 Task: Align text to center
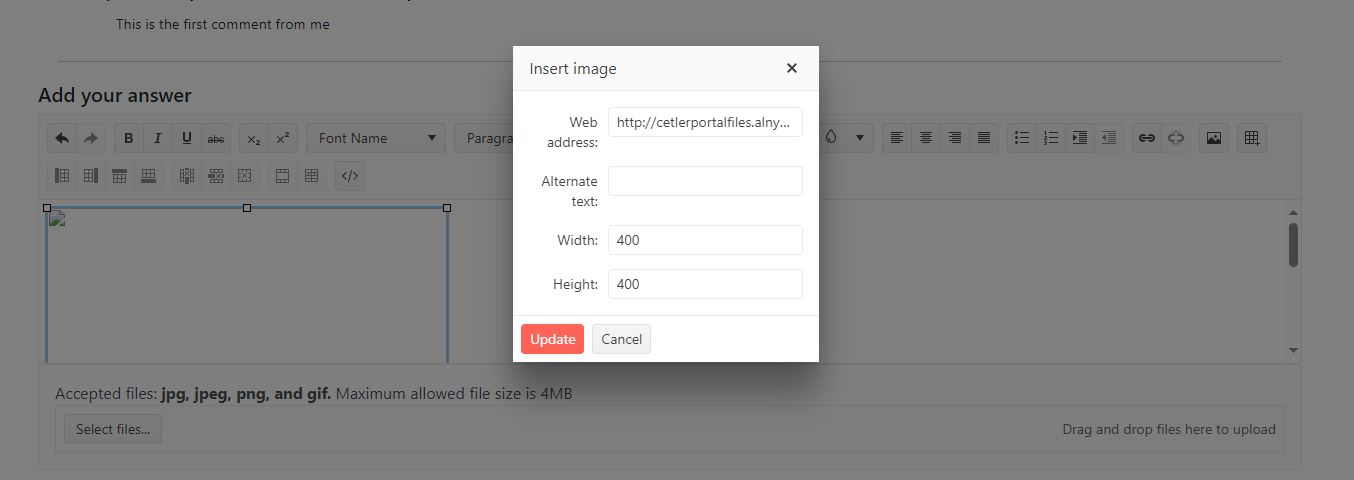click(926, 138)
